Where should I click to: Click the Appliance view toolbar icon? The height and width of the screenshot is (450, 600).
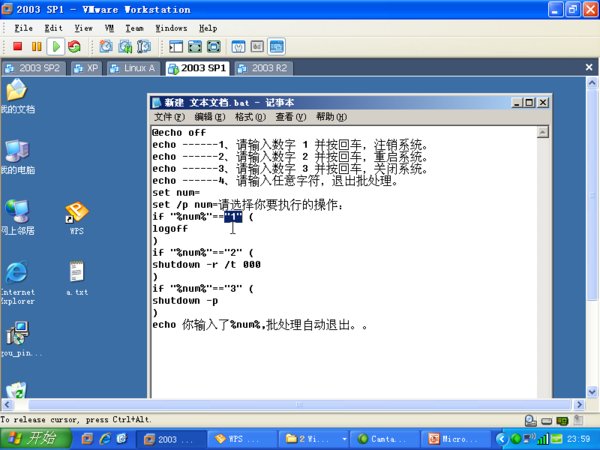click(x=258, y=47)
